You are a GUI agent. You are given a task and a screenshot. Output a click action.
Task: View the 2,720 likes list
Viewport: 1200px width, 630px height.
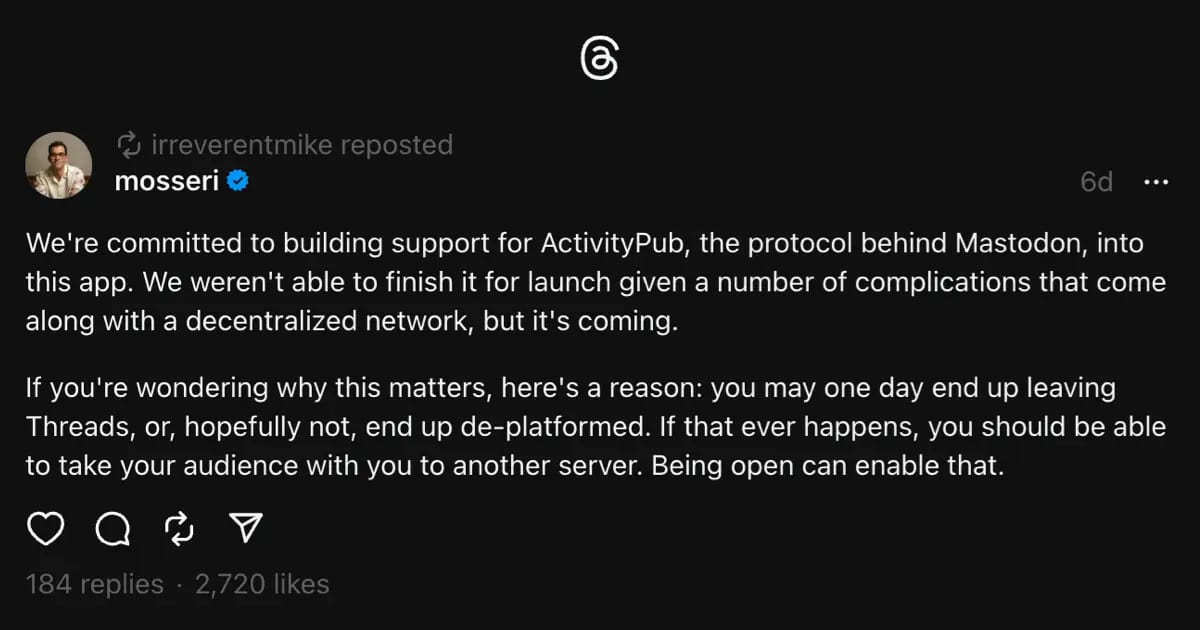pos(262,584)
